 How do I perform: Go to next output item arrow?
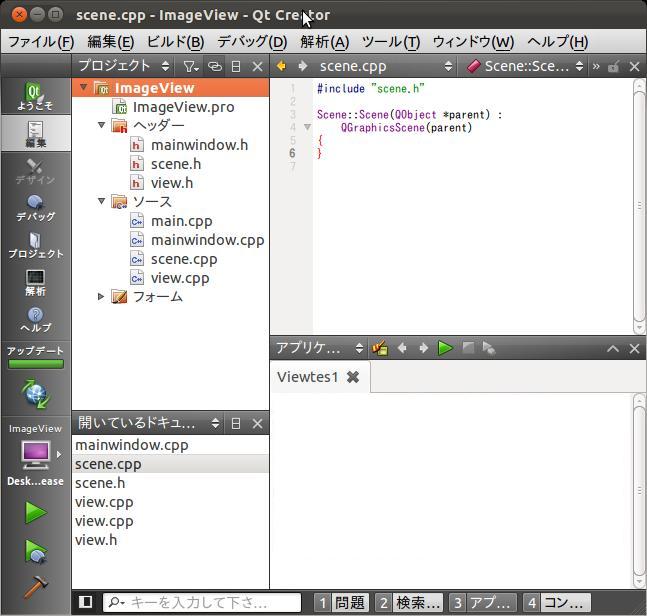click(423, 348)
